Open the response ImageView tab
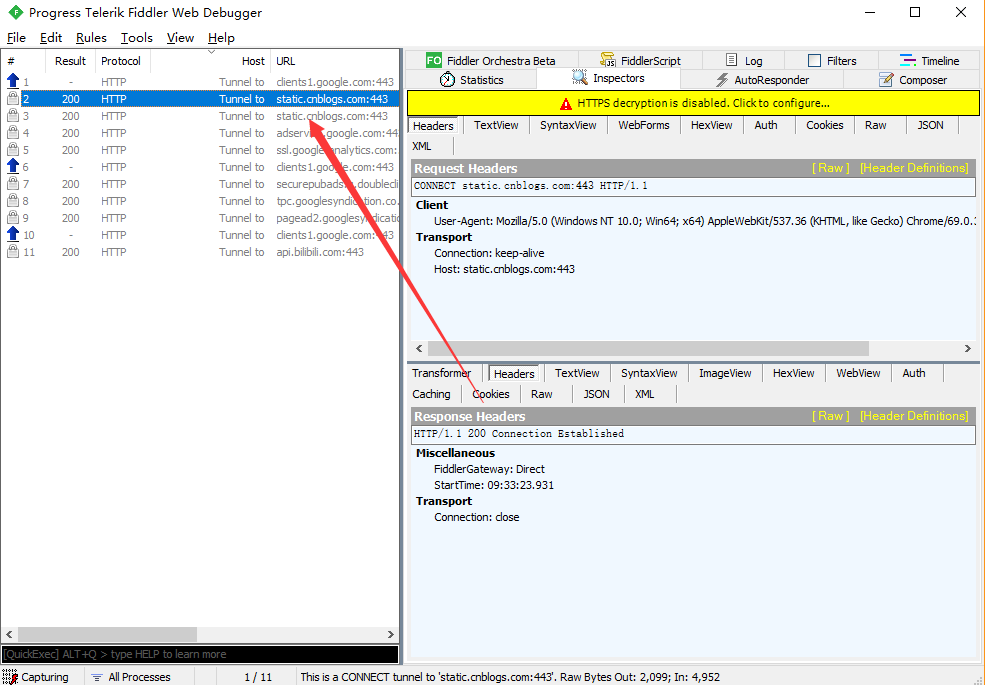Screen dimensions: 985x685 click(725, 373)
